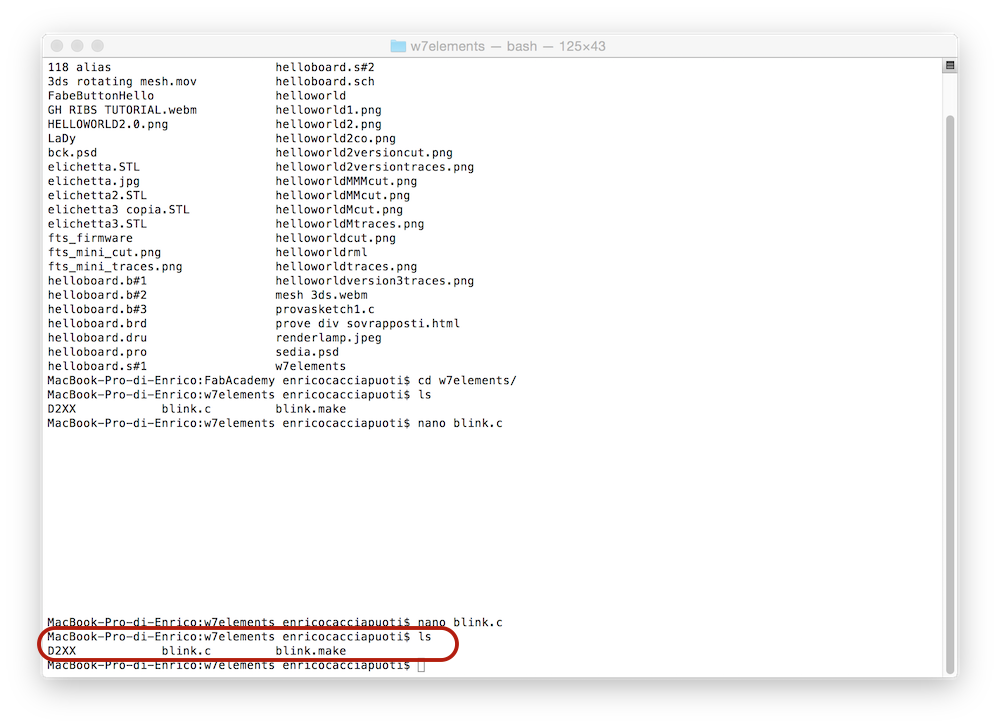
Task: Click 'fts_firmware' in the listing
Action: tap(90, 238)
